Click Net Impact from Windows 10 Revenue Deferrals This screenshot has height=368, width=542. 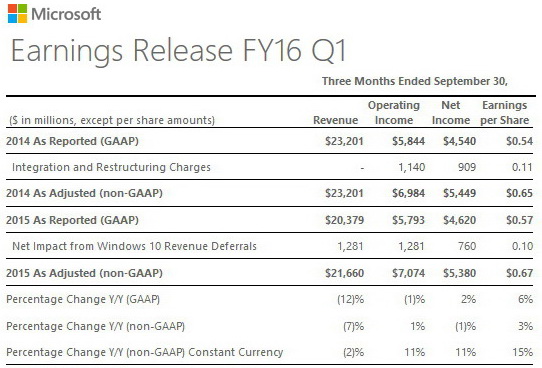134,246
